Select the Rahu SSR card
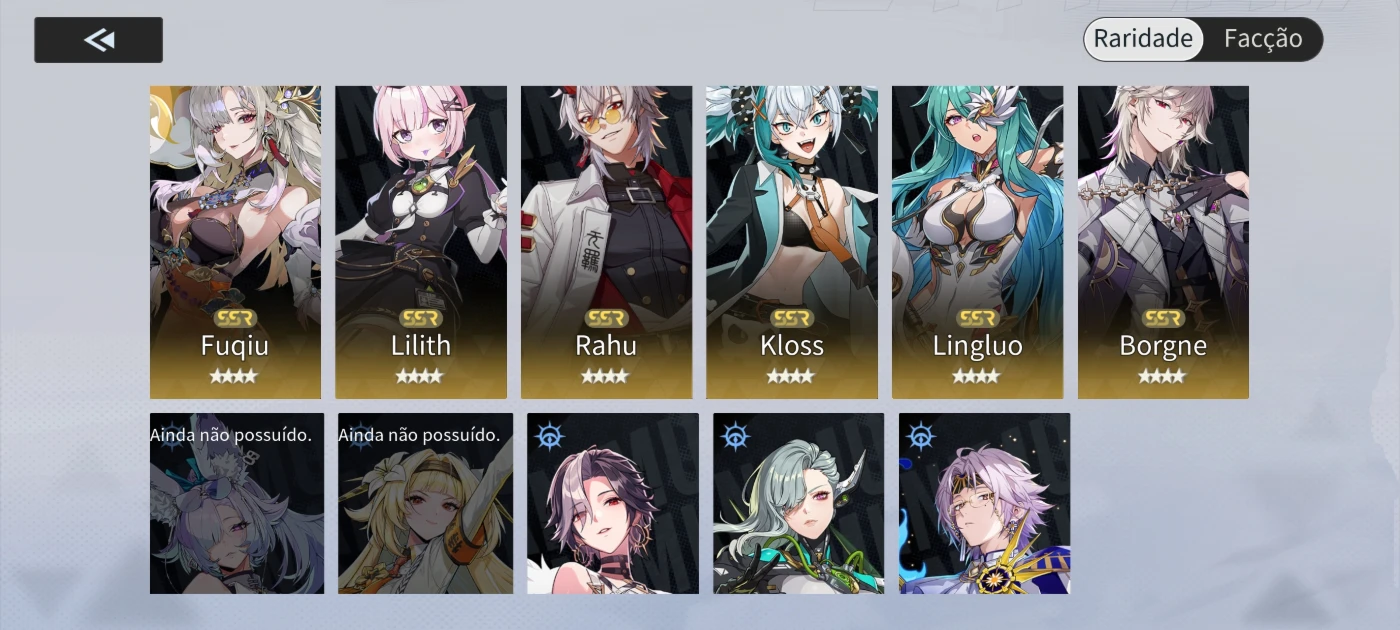This screenshot has height=630, width=1400. pos(606,242)
